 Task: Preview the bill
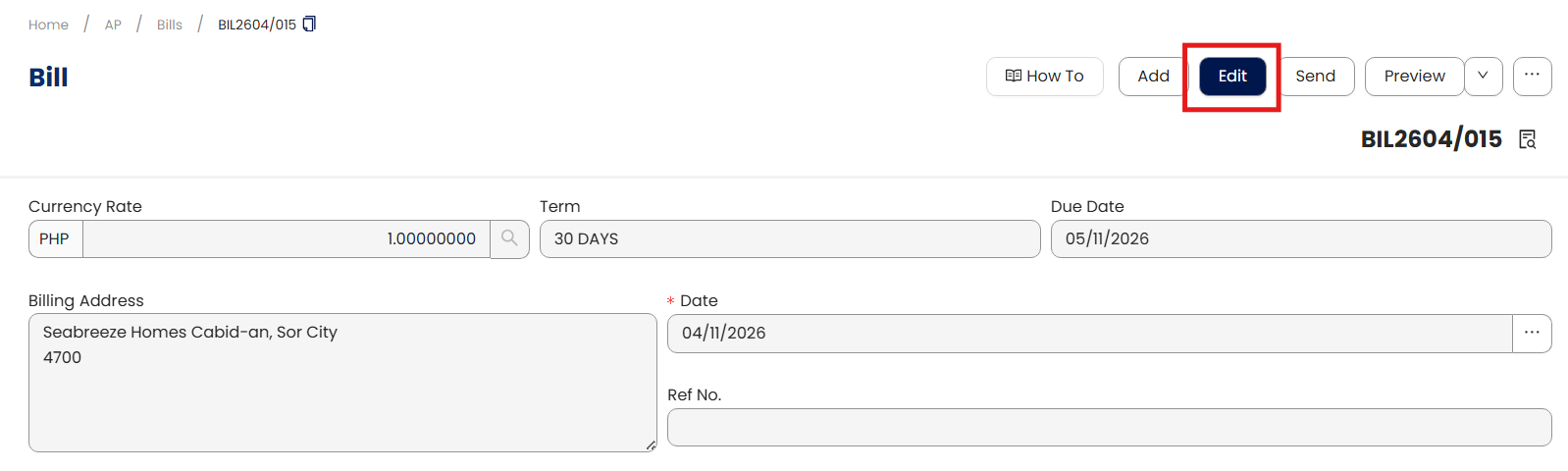coord(1414,76)
